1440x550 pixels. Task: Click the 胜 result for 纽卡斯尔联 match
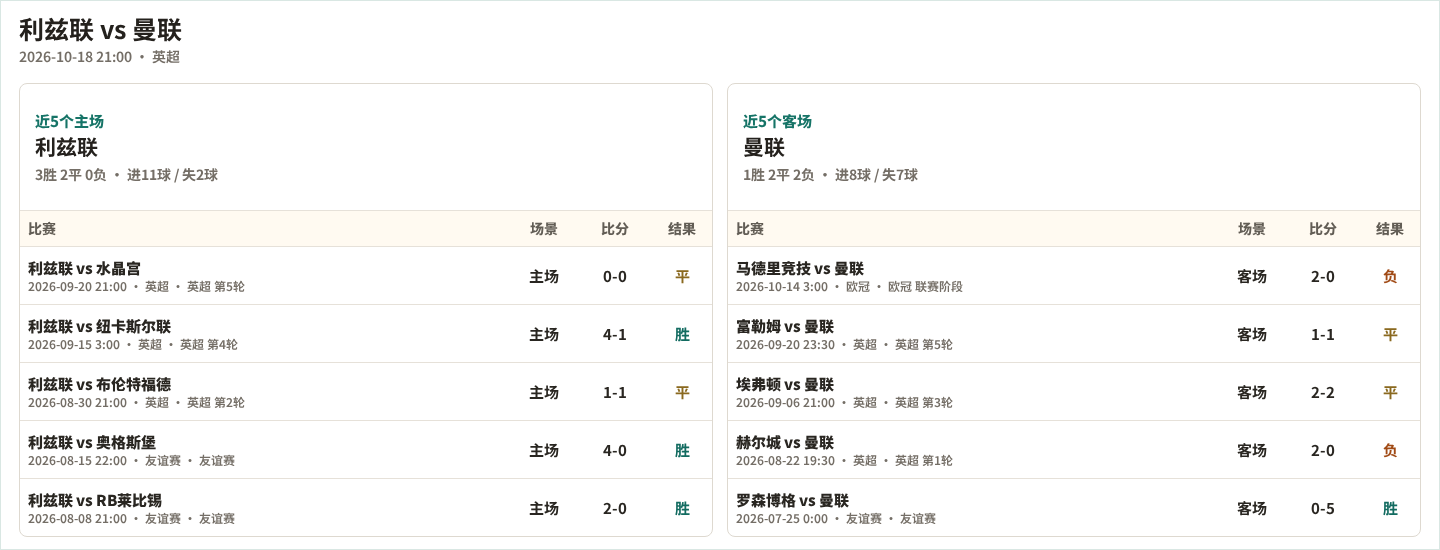coord(682,334)
